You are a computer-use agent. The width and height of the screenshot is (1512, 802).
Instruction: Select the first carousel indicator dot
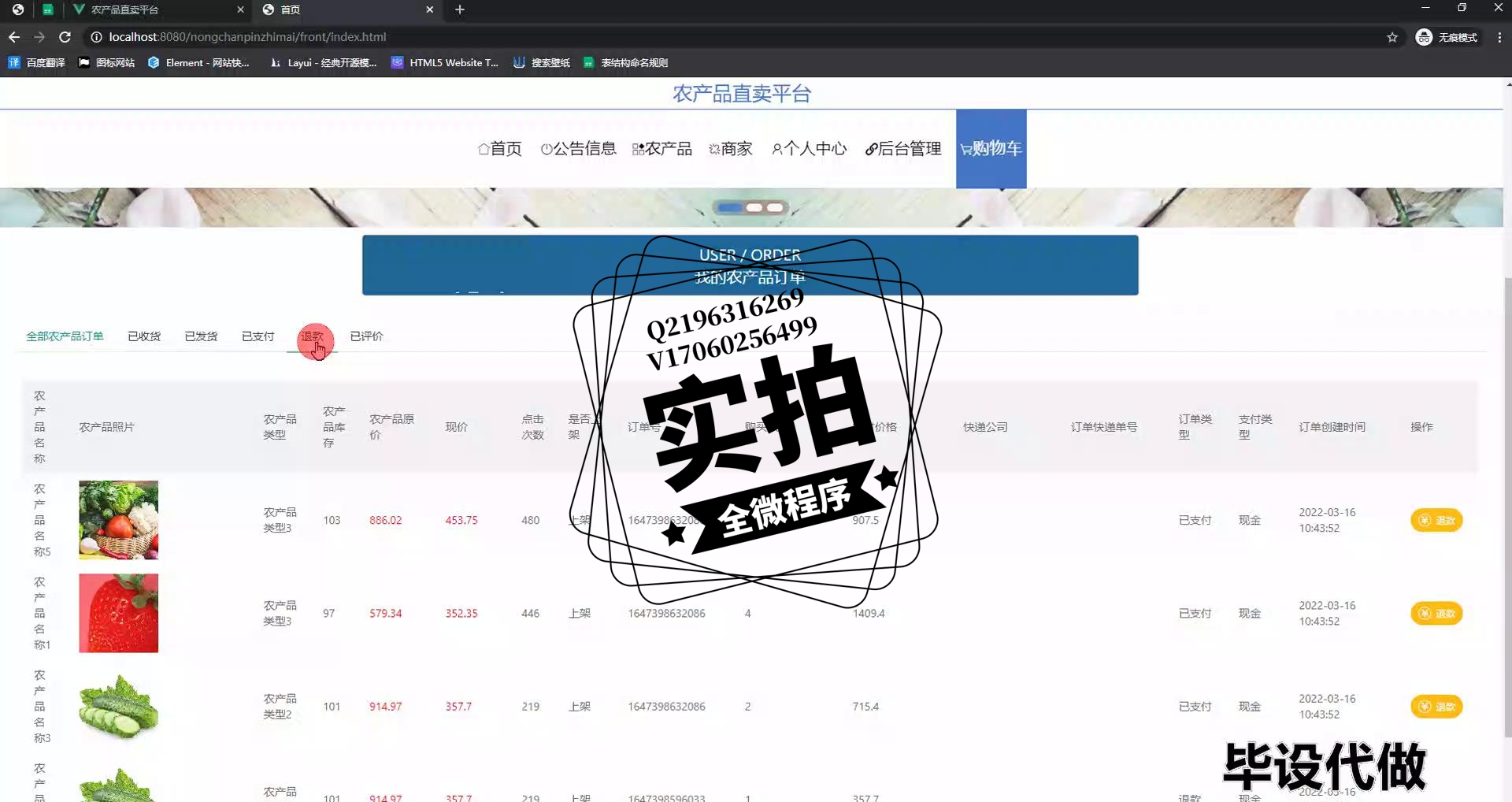click(x=730, y=208)
